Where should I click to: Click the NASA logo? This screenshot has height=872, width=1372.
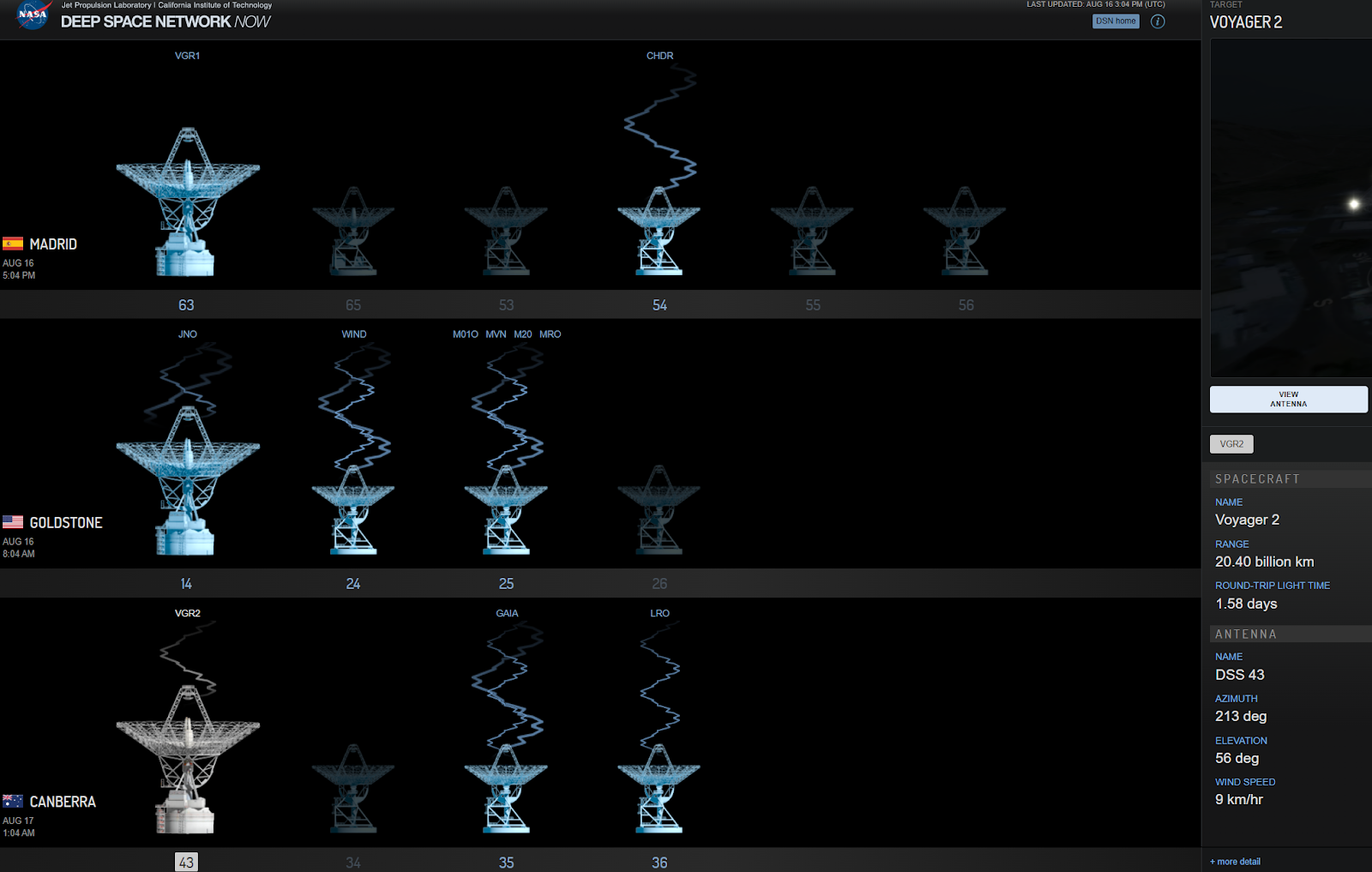click(x=33, y=15)
